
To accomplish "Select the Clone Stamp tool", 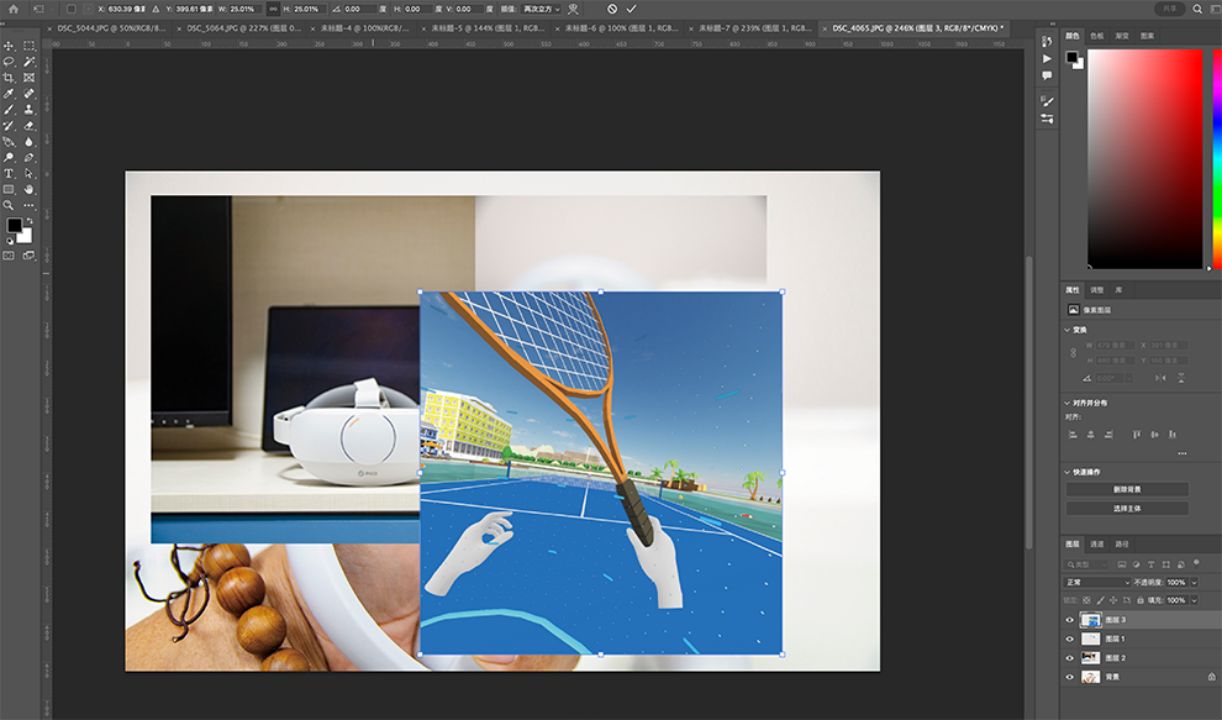I will [29, 109].
